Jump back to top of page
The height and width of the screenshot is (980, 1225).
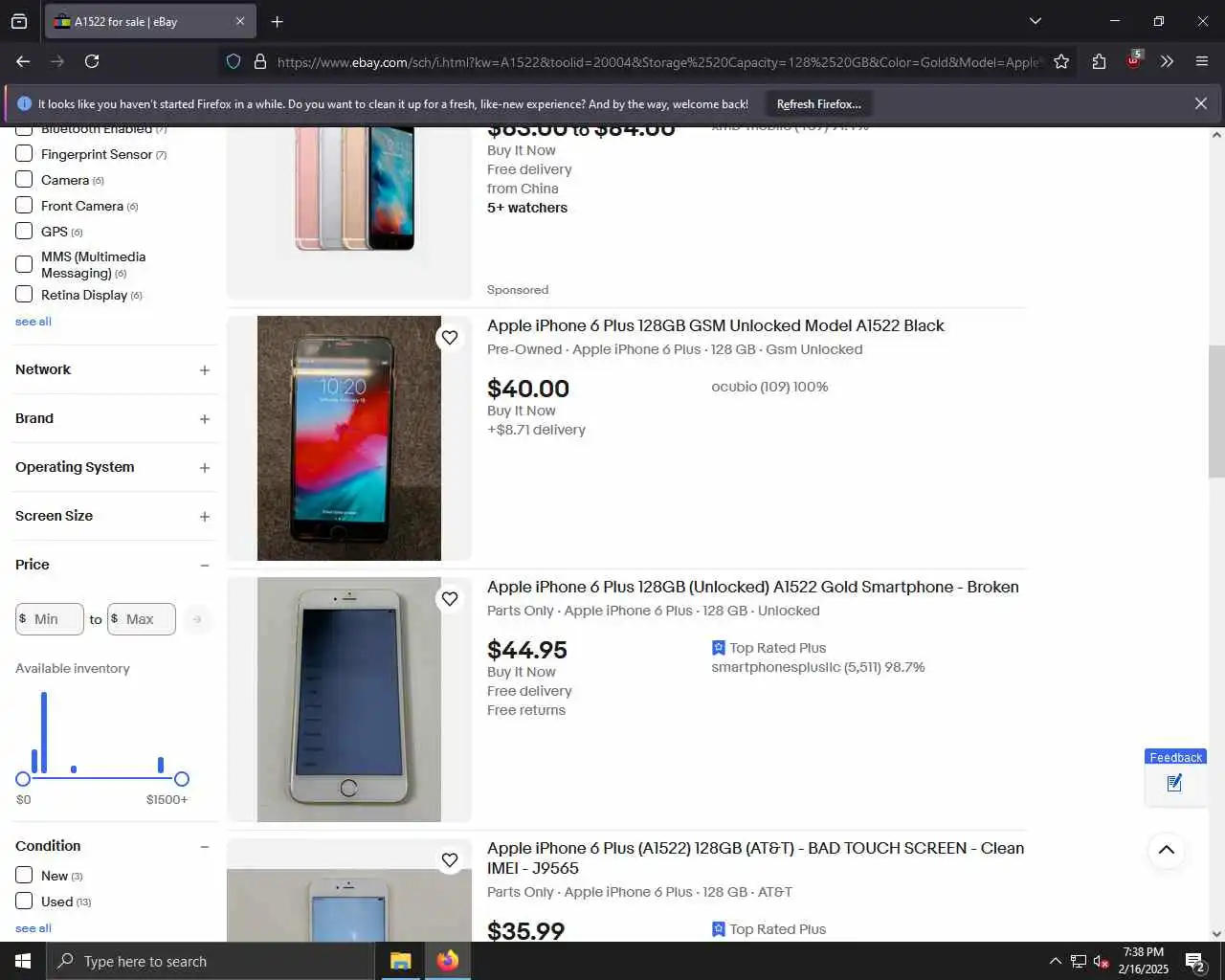[x=1167, y=850]
